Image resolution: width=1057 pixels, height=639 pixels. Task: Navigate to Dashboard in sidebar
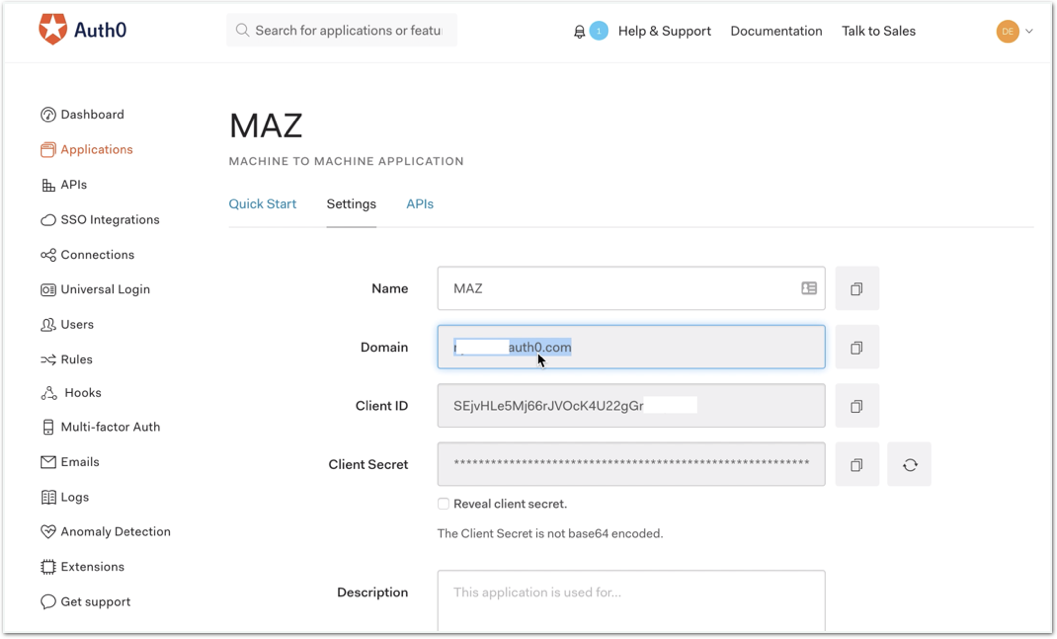pos(92,115)
